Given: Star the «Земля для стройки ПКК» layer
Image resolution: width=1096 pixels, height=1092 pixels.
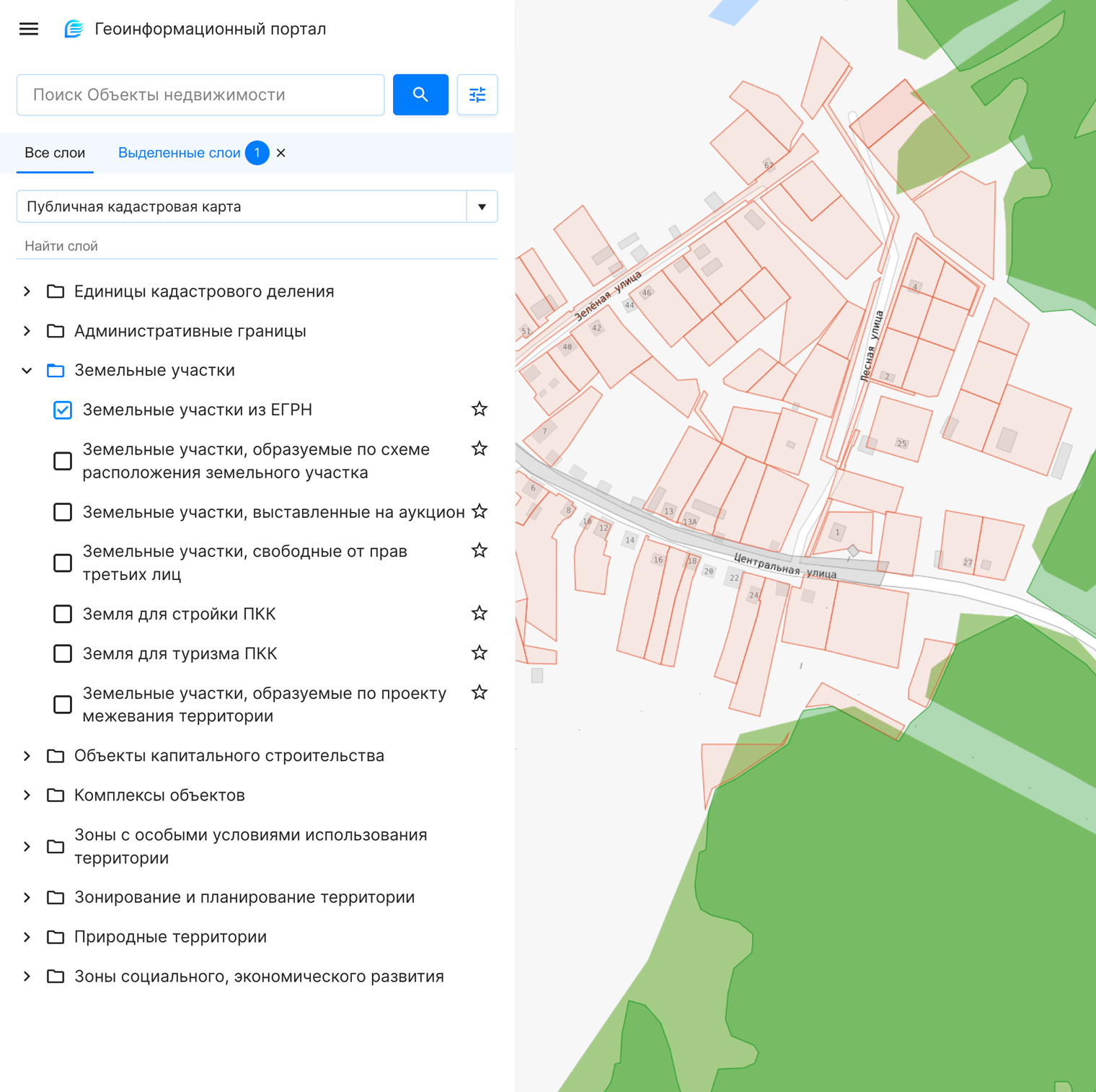Looking at the screenshot, I should click(x=479, y=614).
